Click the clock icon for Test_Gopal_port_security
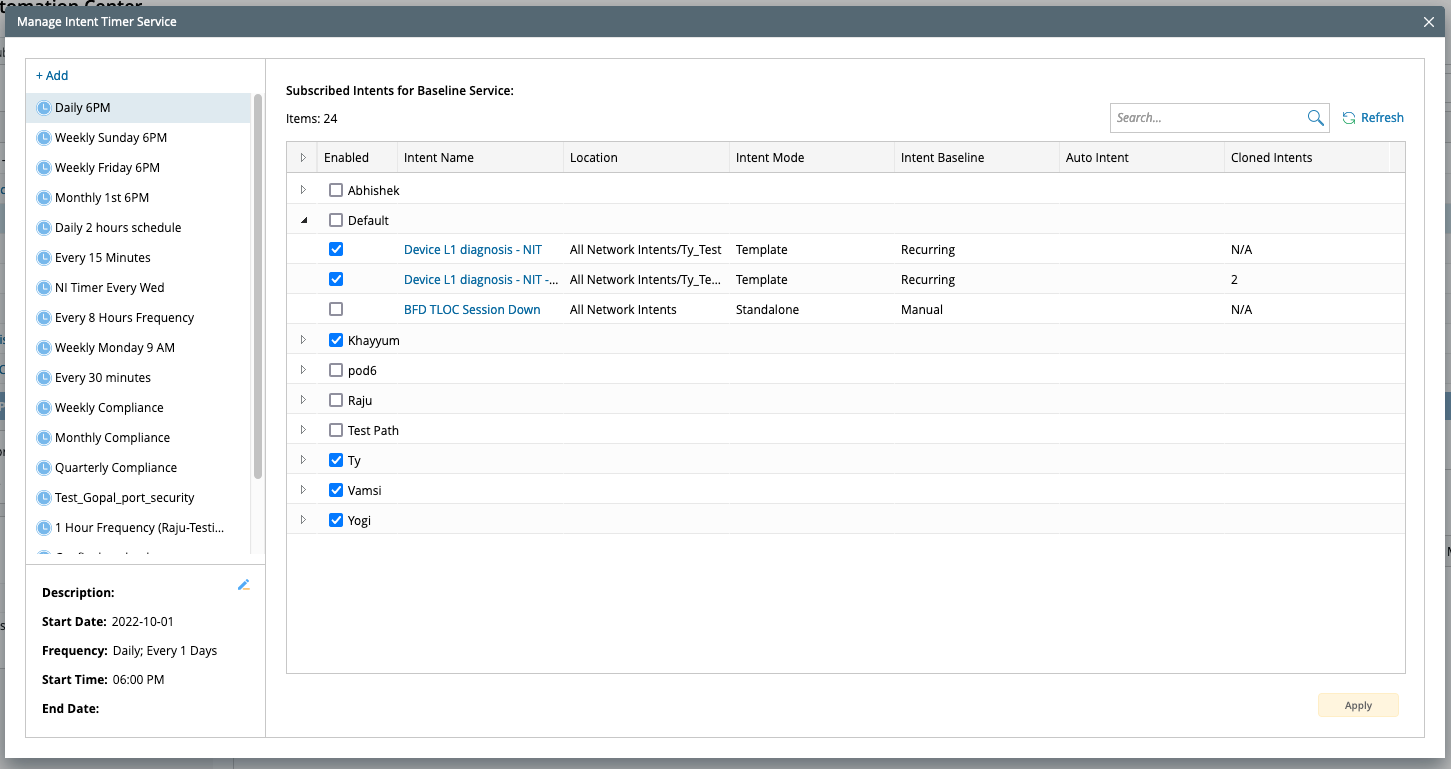Screen dimensions: 1451x769 point(43,498)
